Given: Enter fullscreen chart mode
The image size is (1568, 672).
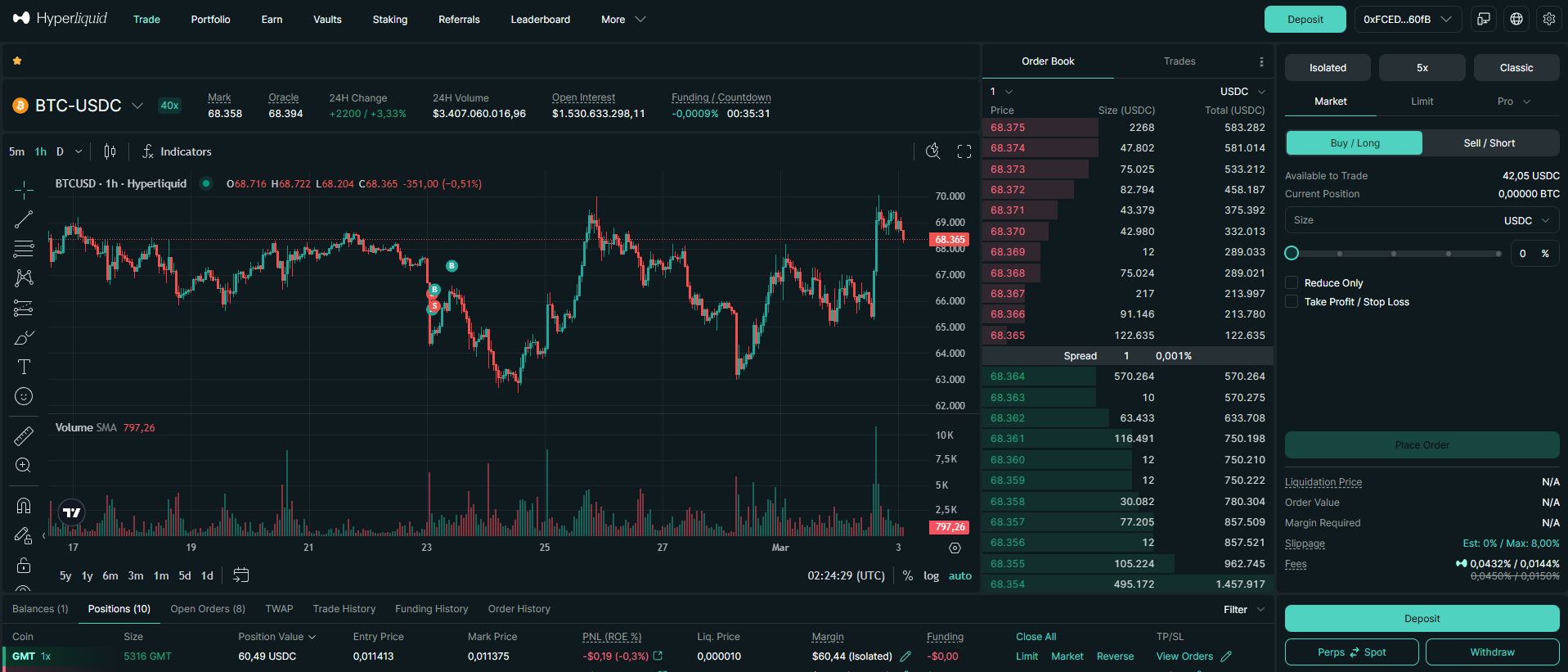Looking at the screenshot, I should pos(964,151).
